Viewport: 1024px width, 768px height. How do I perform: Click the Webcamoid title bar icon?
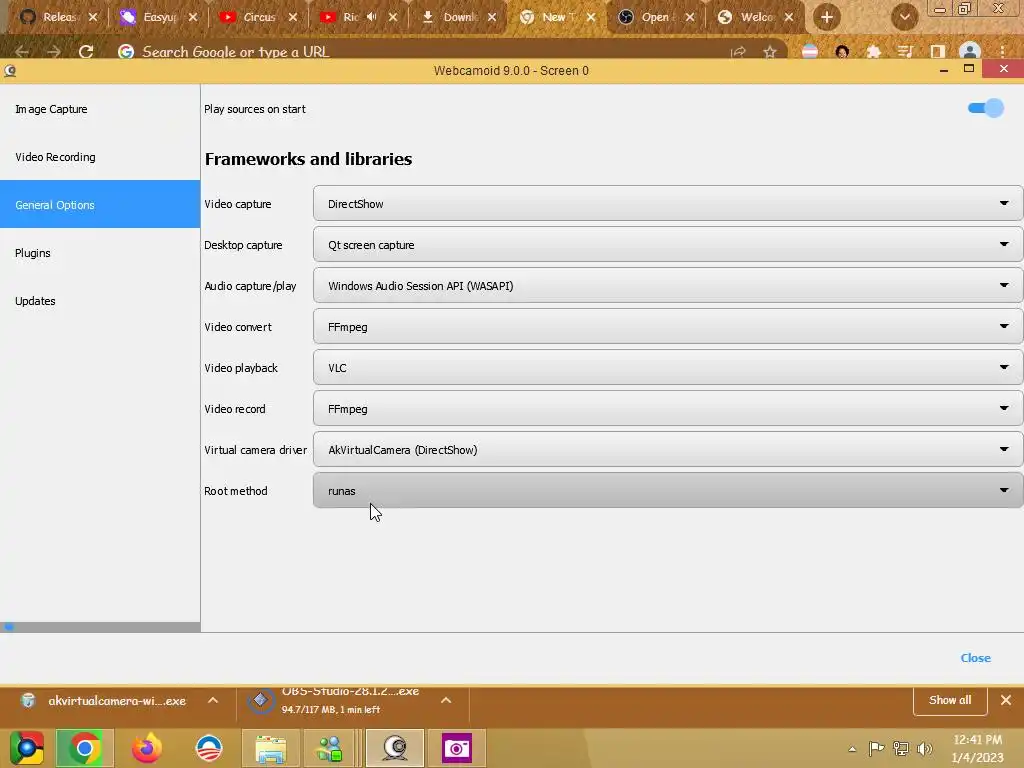pos(10,71)
